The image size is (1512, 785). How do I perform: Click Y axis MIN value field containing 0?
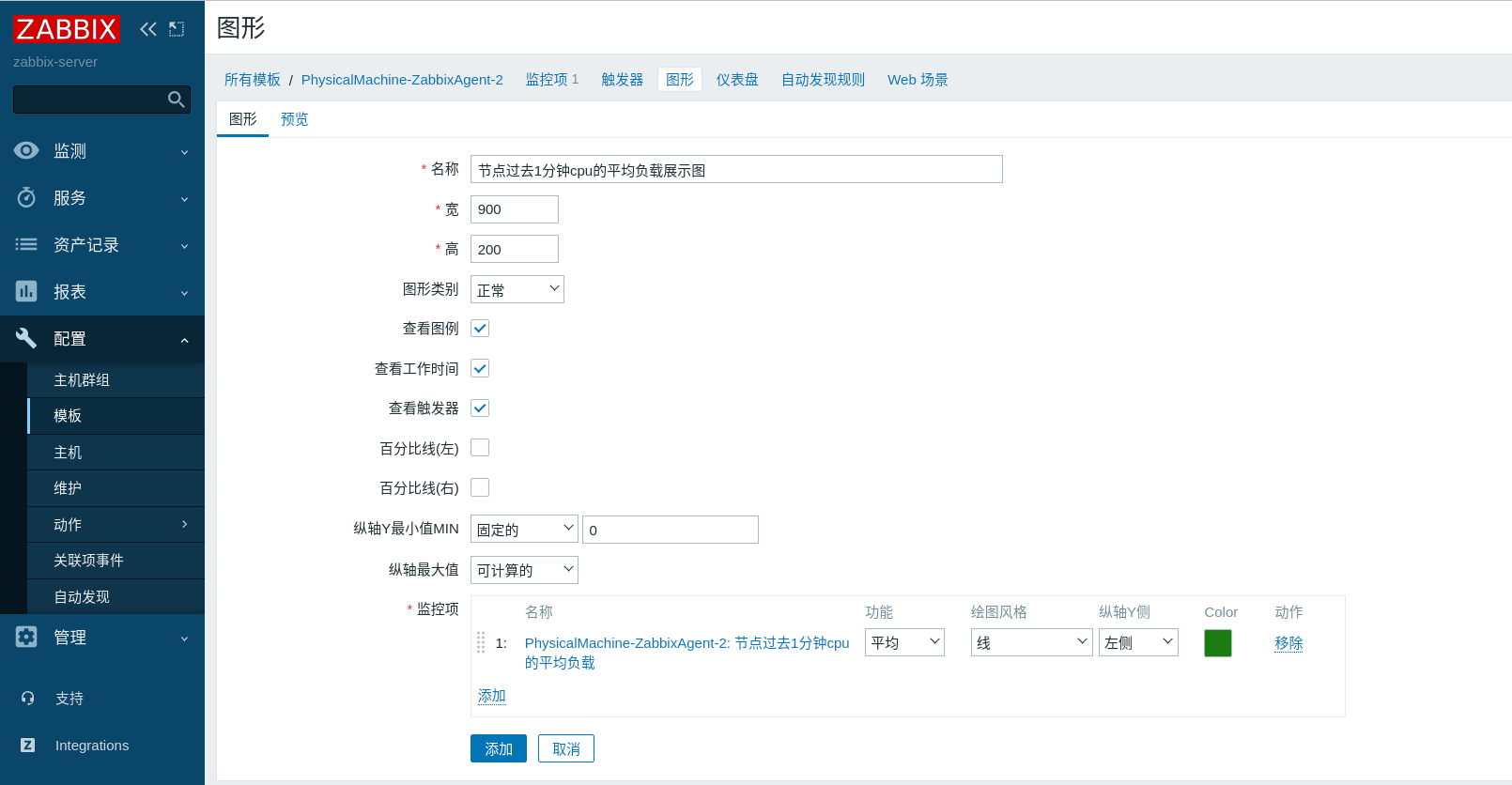671,530
